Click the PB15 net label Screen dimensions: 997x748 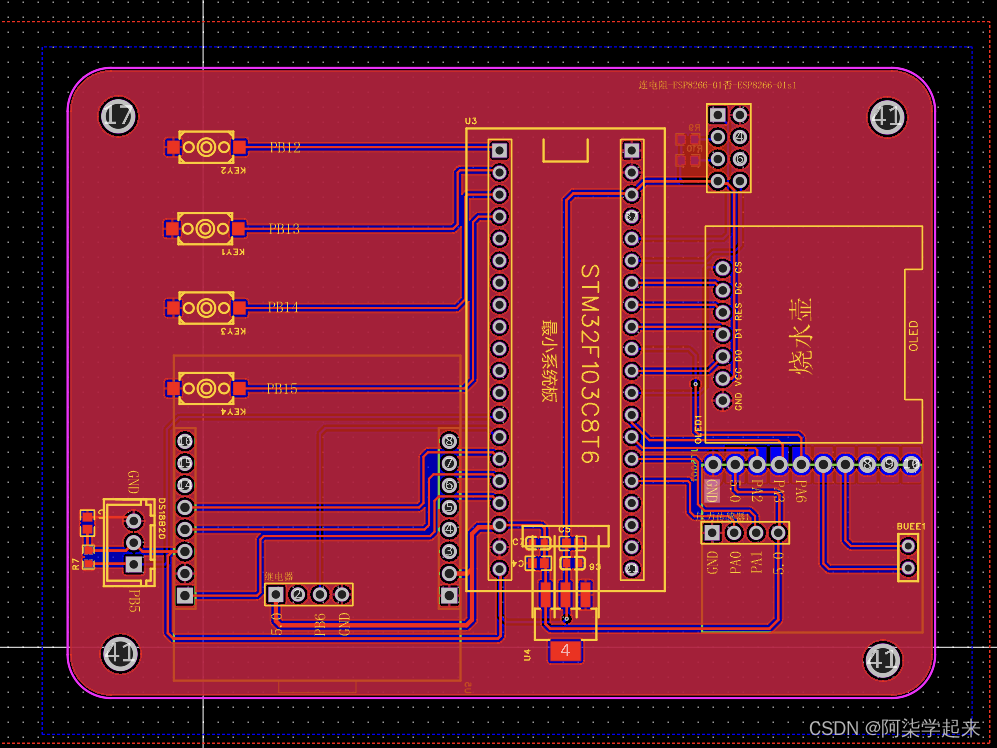(x=282, y=388)
